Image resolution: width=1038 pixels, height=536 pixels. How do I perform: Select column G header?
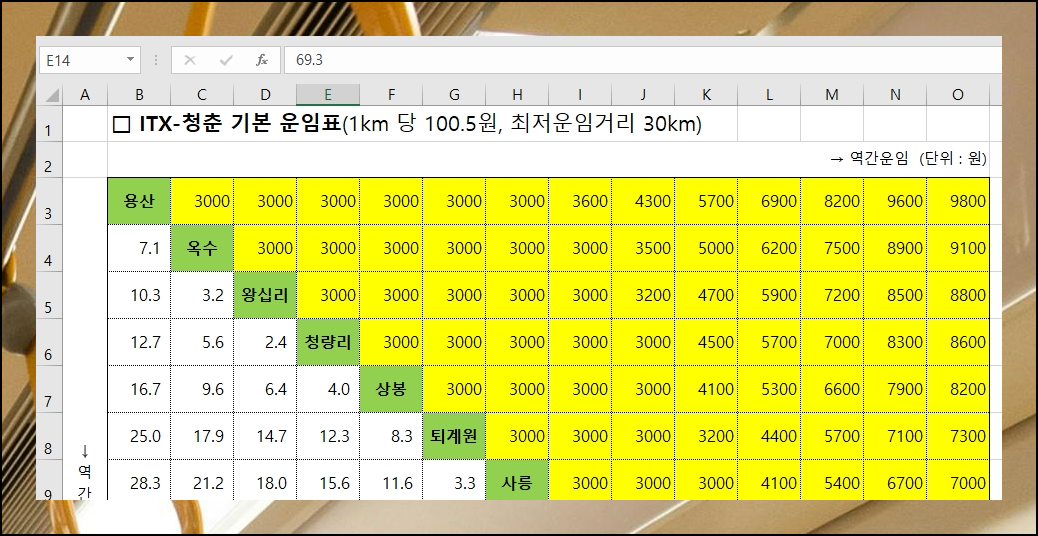[454, 95]
